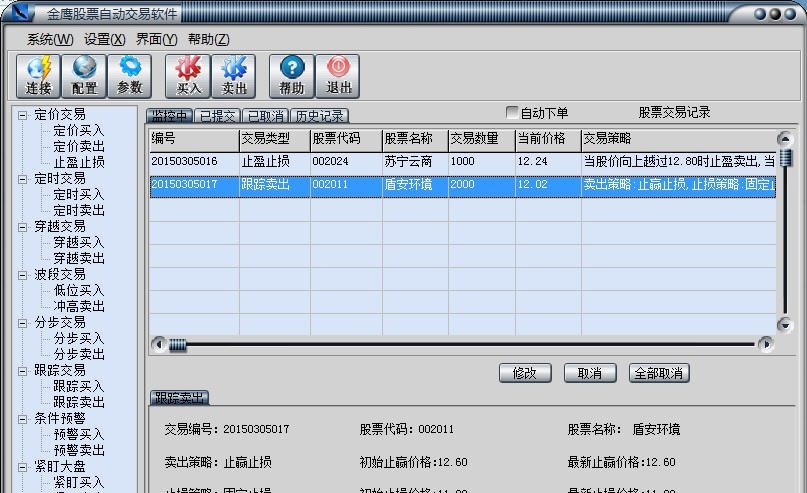The width and height of the screenshot is (807, 493).
Task: Open the 参数 (Parameters) gear icon
Action: [x=130, y=75]
